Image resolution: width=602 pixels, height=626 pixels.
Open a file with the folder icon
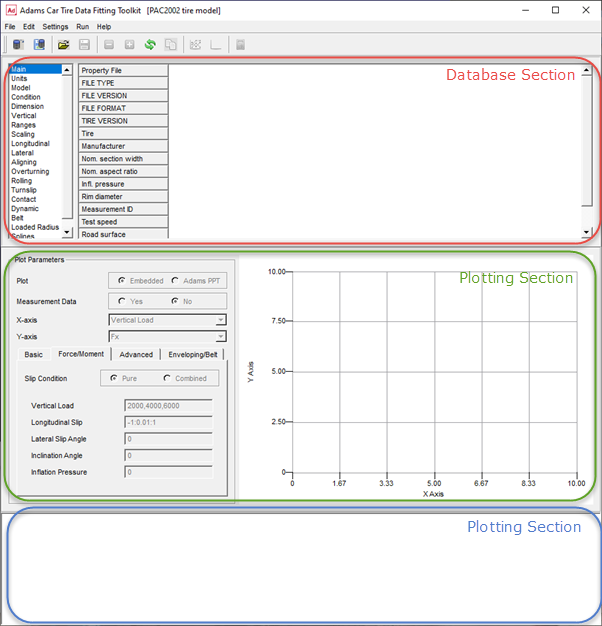(x=63, y=45)
